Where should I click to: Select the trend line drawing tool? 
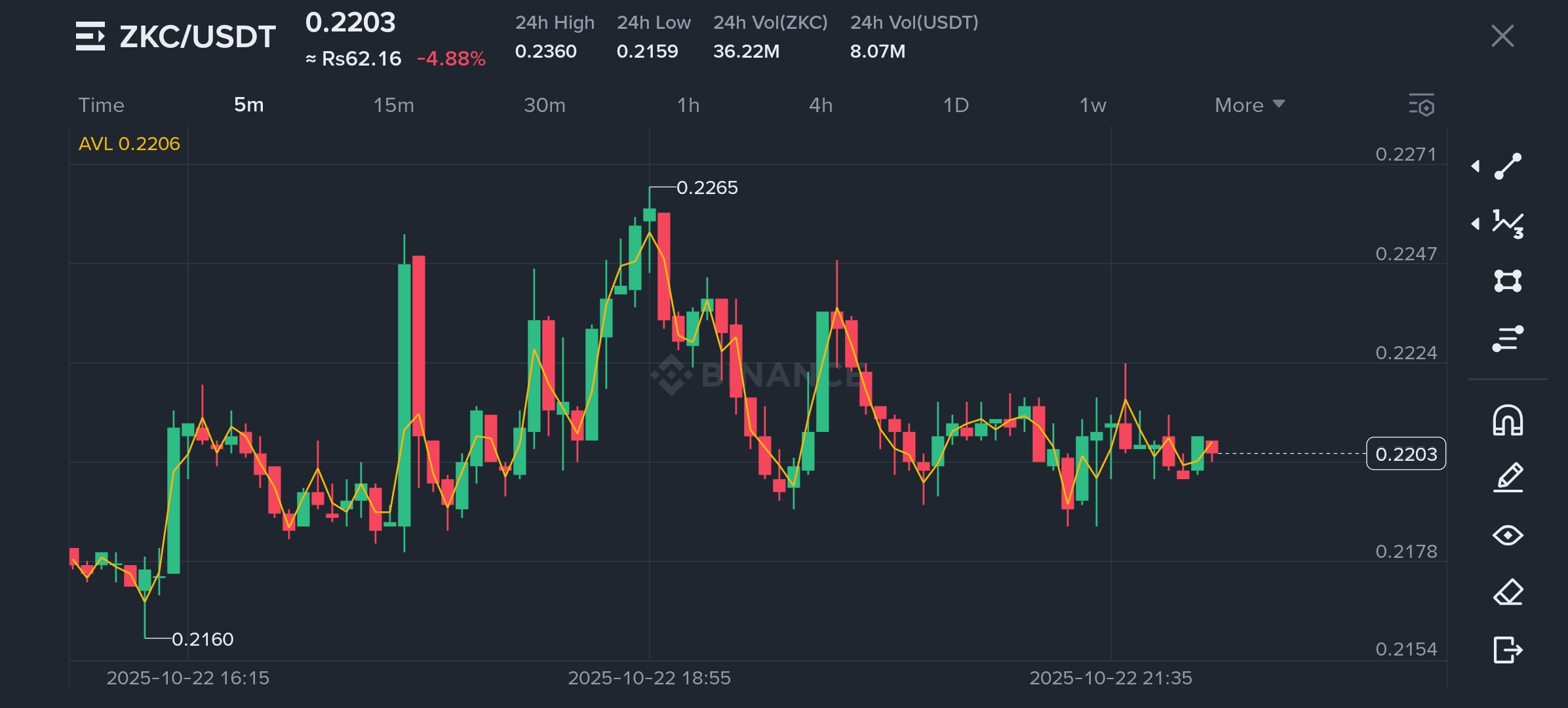coord(1508,166)
